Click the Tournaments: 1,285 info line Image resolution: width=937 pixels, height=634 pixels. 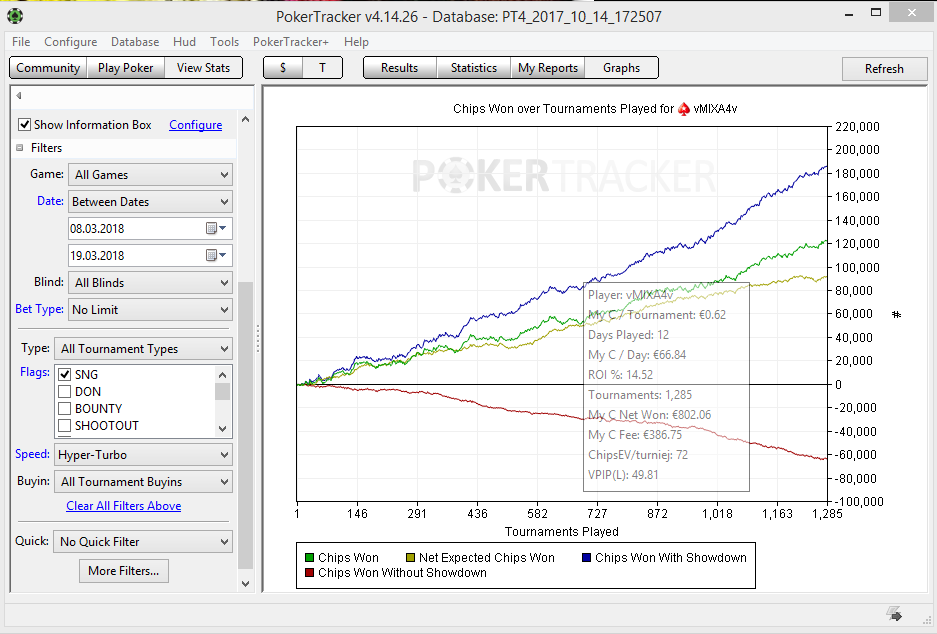(x=640, y=395)
